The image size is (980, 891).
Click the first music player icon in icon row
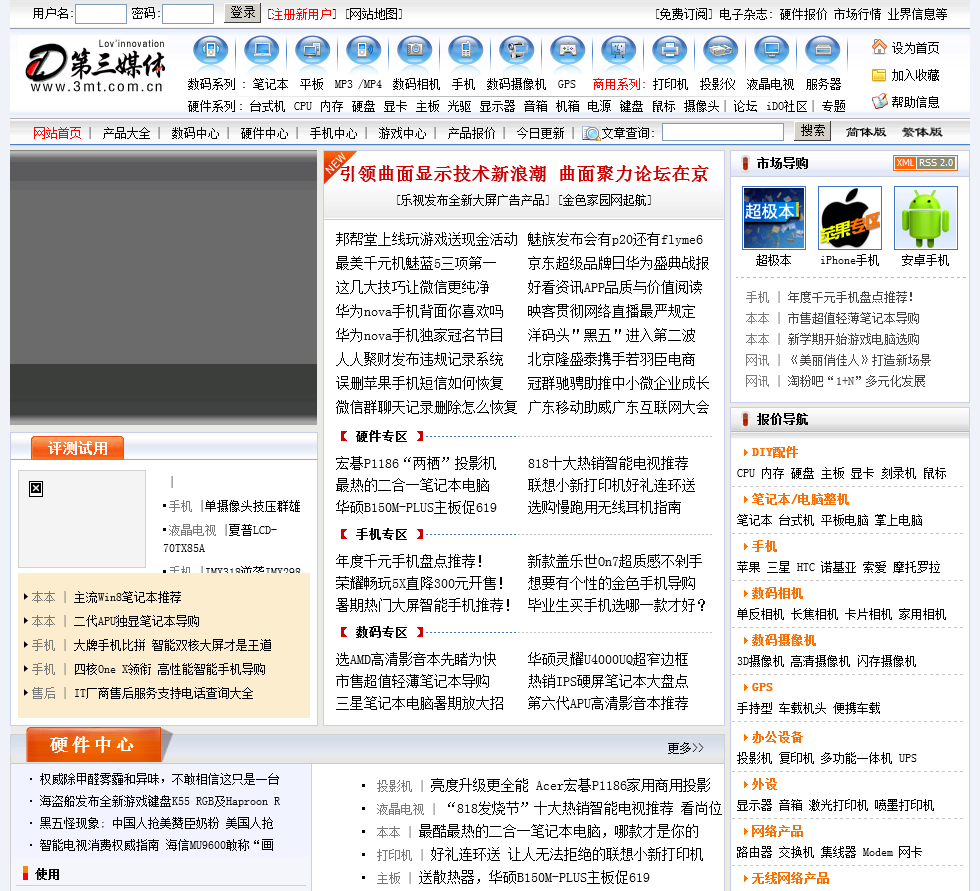pos(211,51)
